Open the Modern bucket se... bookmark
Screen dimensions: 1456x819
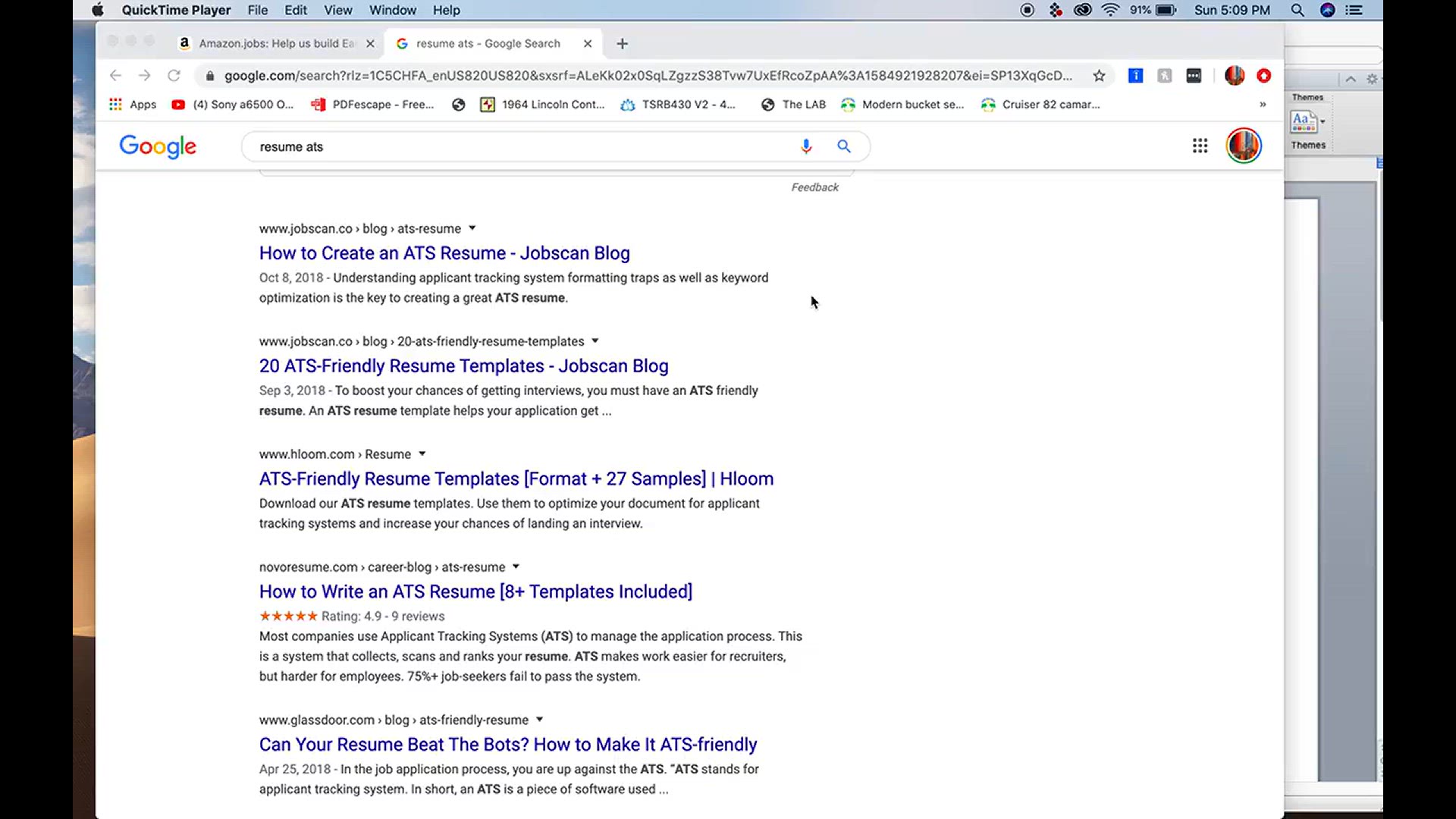[902, 105]
